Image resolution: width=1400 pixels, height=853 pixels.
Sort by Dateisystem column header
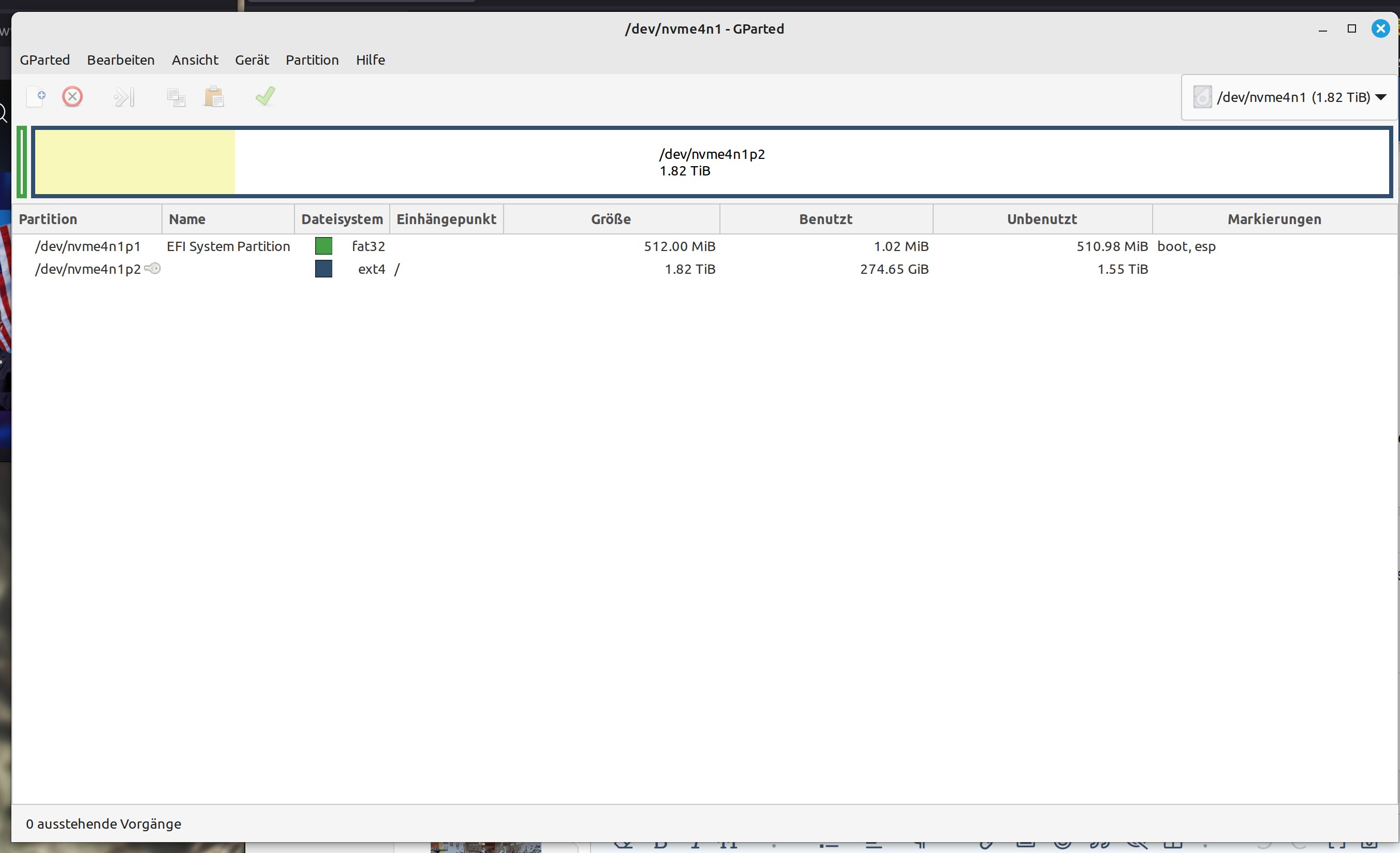(342, 219)
